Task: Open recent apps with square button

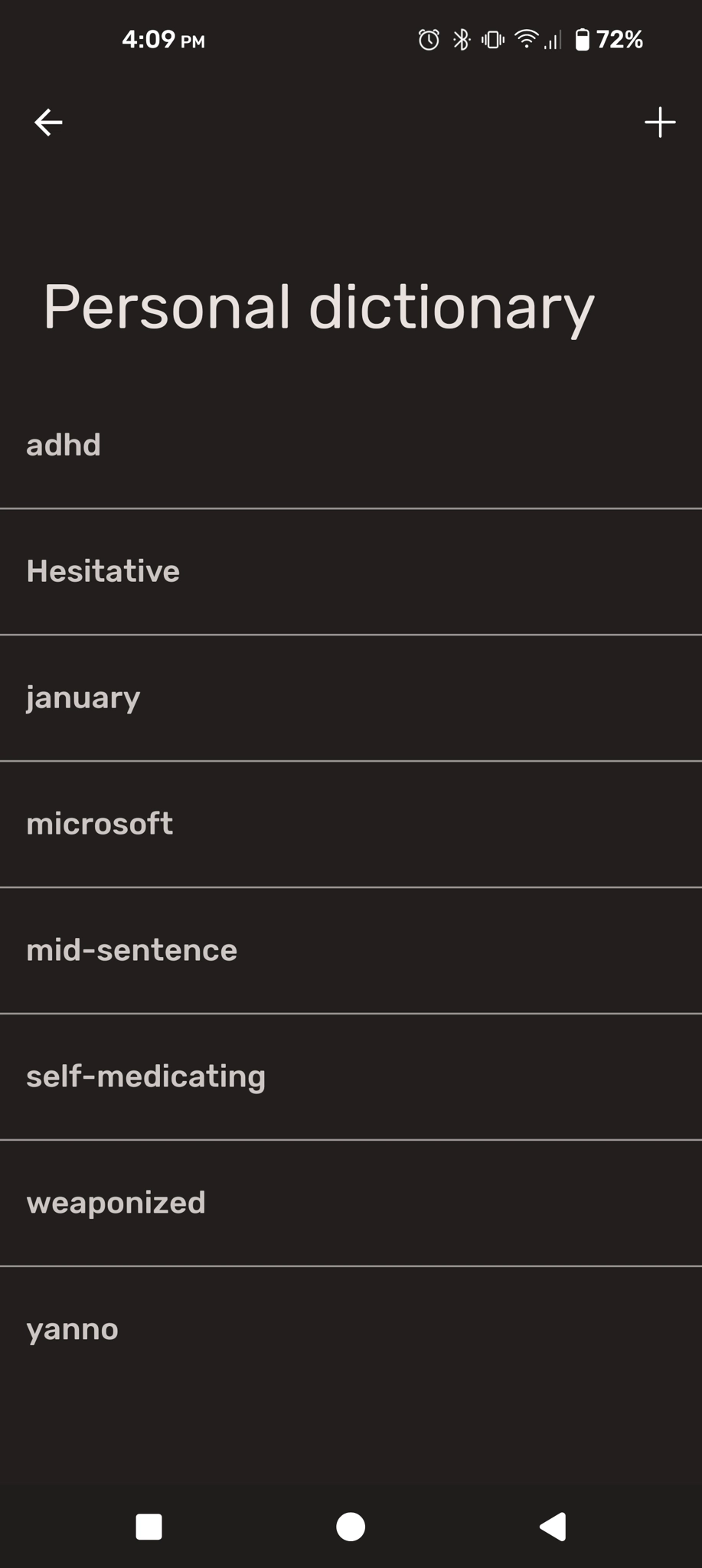Action: [x=149, y=1527]
